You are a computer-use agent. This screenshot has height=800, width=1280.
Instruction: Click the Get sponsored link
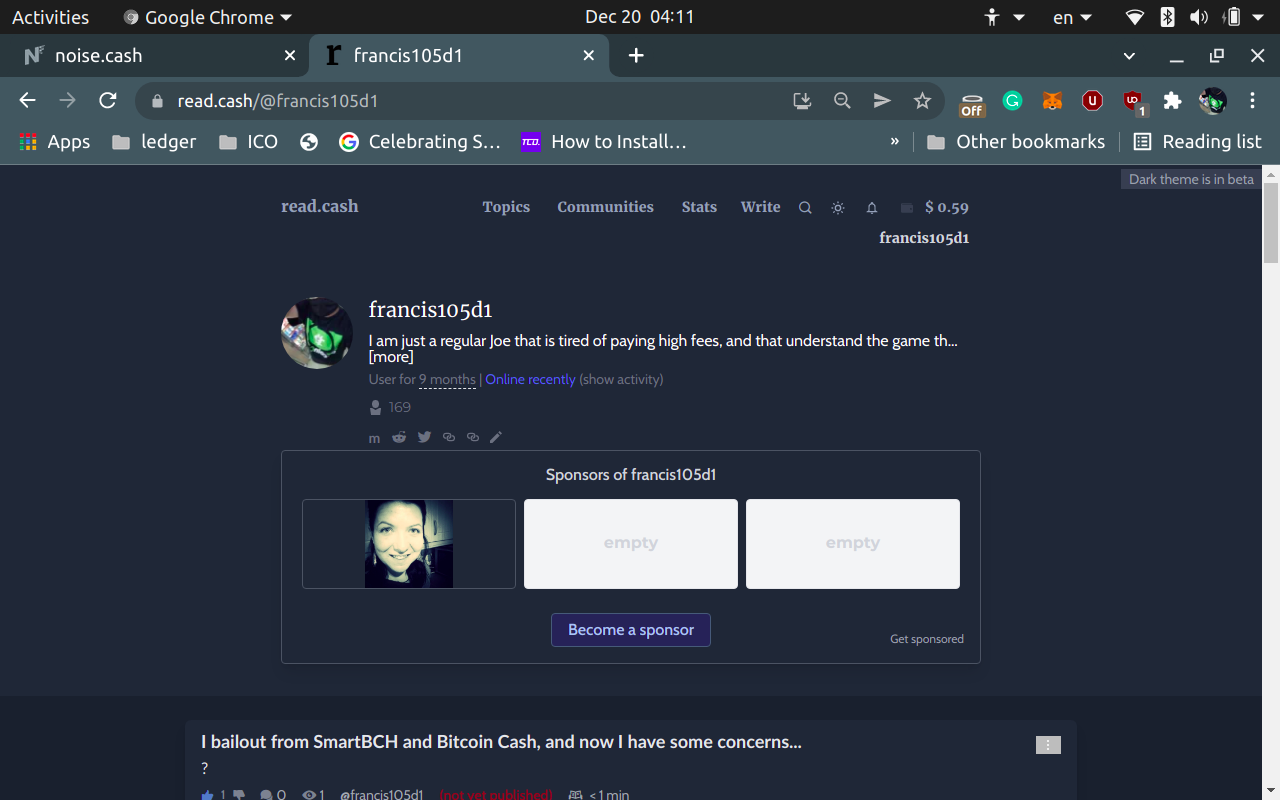pyautogui.click(x=927, y=639)
